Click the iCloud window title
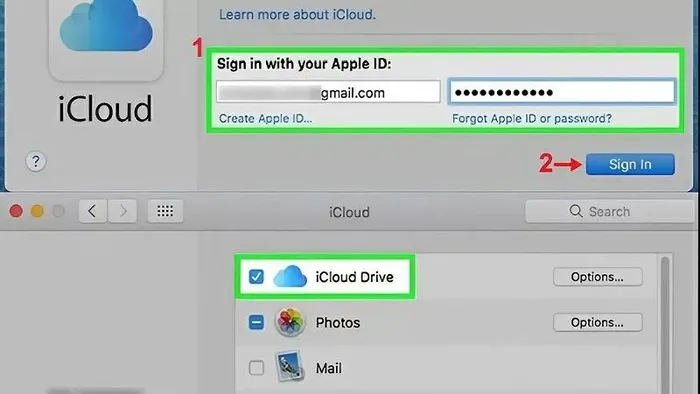The height and width of the screenshot is (394, 700). coord(349,212)
